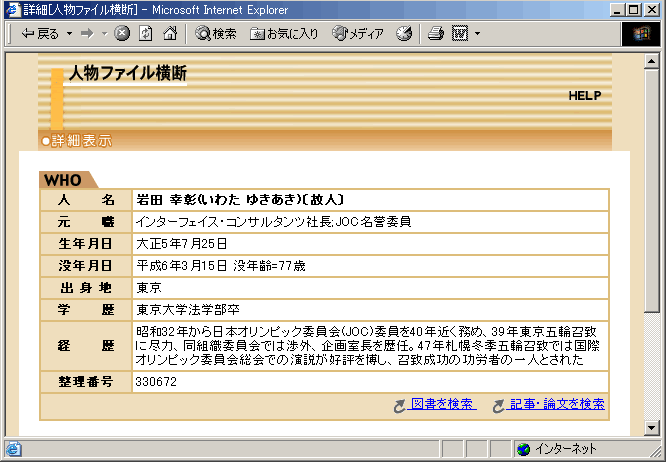Click the Windows logo throbber

(x=641, y=33)
